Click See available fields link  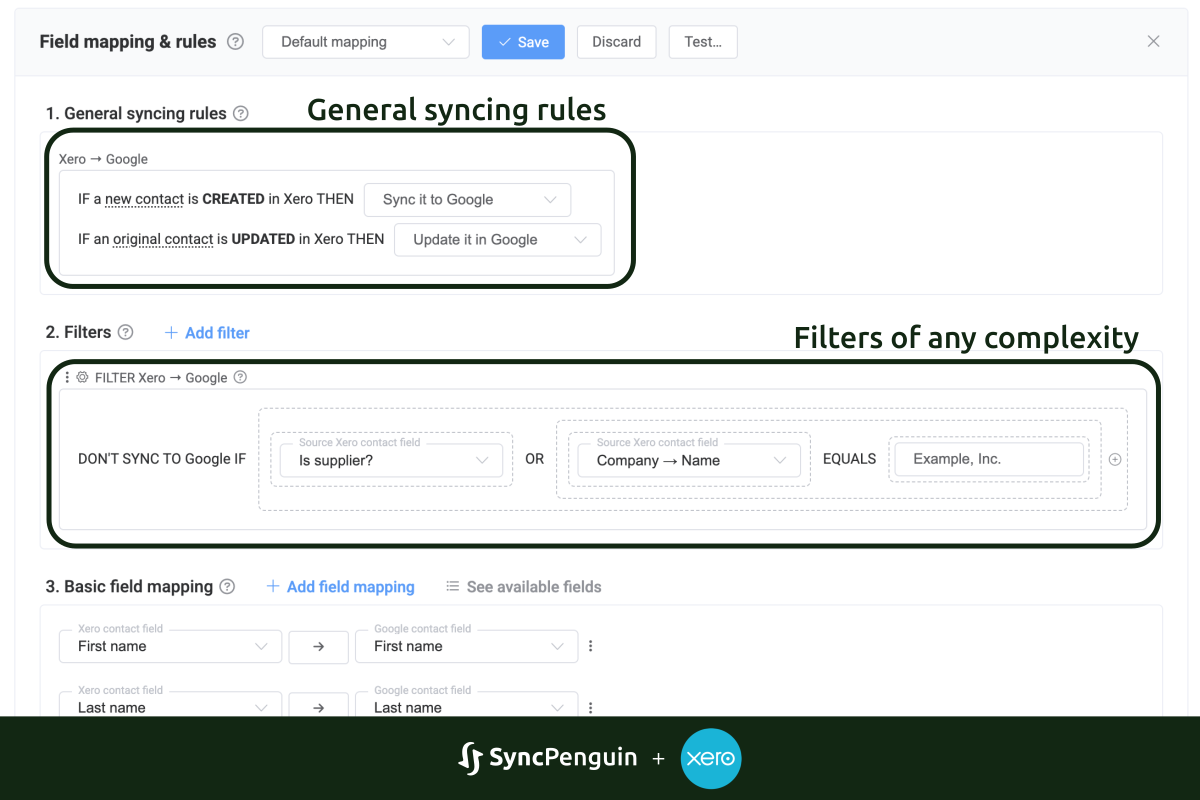point(524,587)
